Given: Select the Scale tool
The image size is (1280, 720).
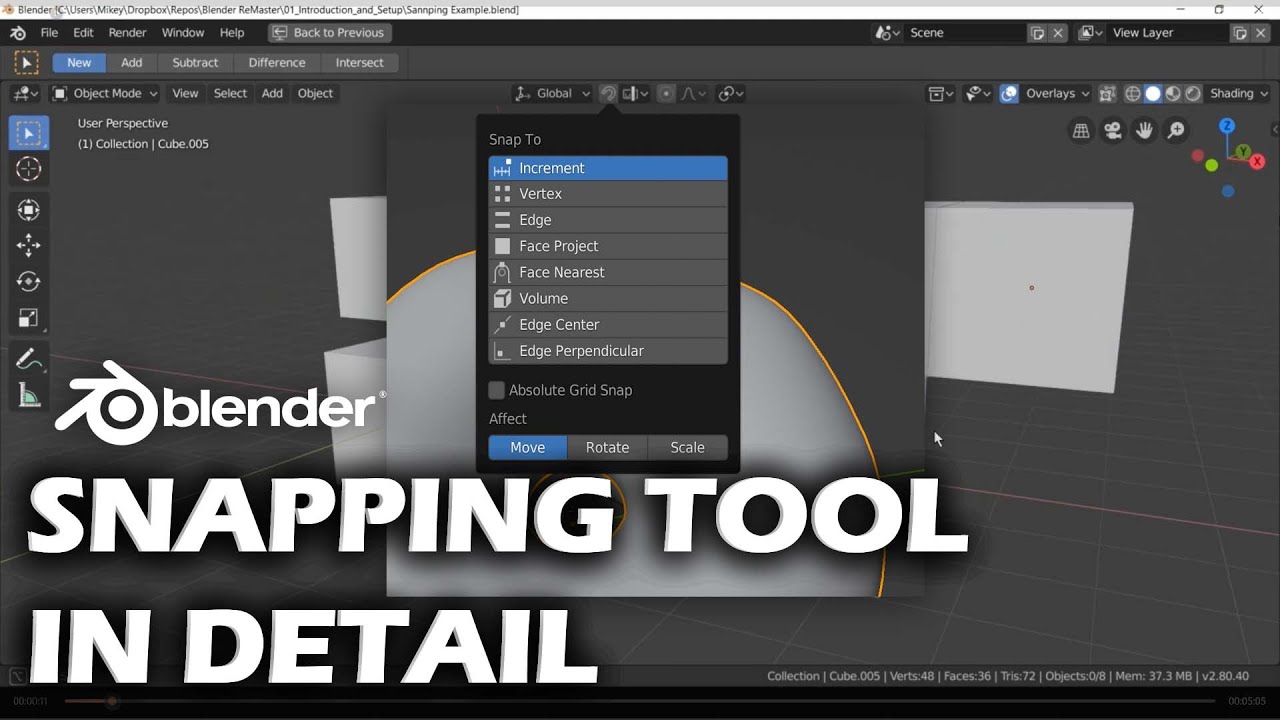Looking at the screenshot, I should 29,319.
